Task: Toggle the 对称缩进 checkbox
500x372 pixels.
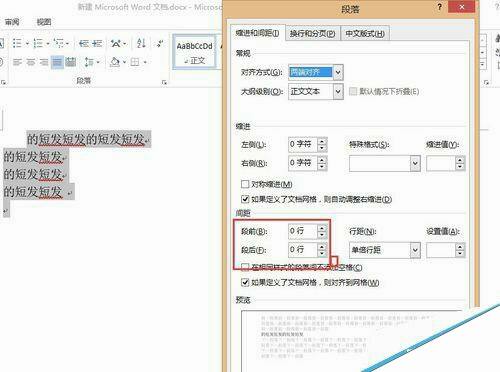Action: [245, 184]
